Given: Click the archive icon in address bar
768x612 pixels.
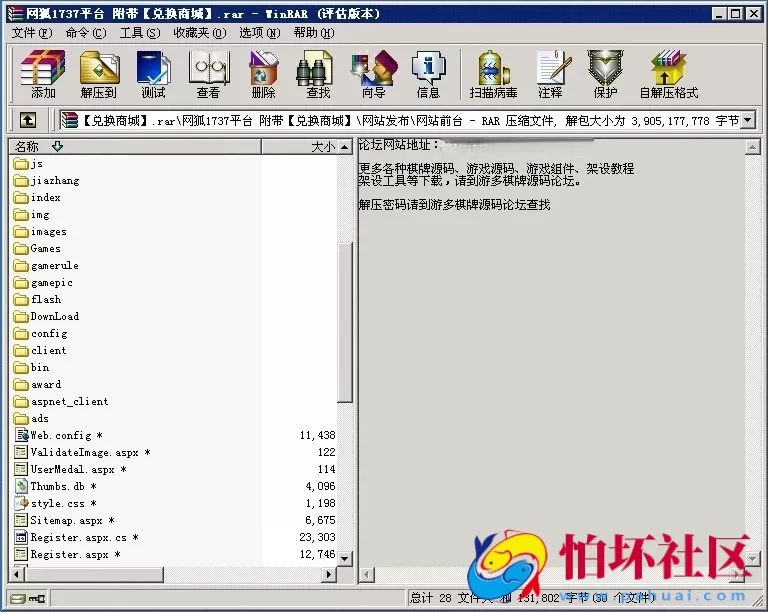Looking at the screenshot, I should 70,120.
